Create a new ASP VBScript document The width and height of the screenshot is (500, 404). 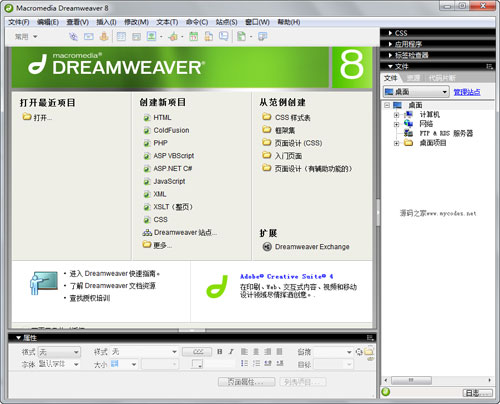[x=174, y=156]
